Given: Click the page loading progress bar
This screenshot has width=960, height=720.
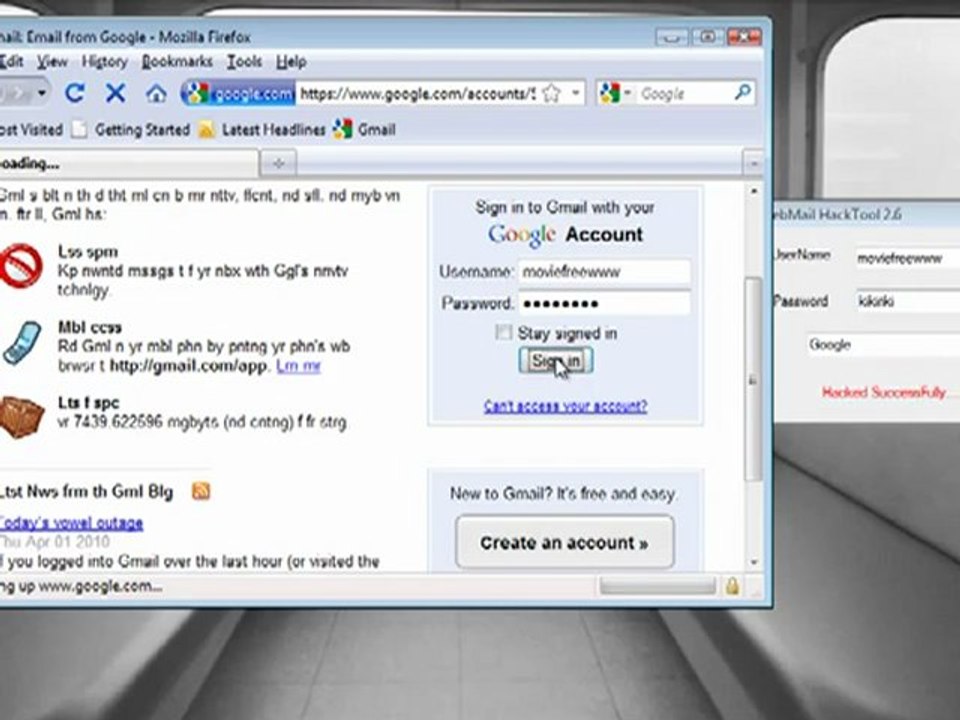Looking at the screenshot, I should [658, 586].
